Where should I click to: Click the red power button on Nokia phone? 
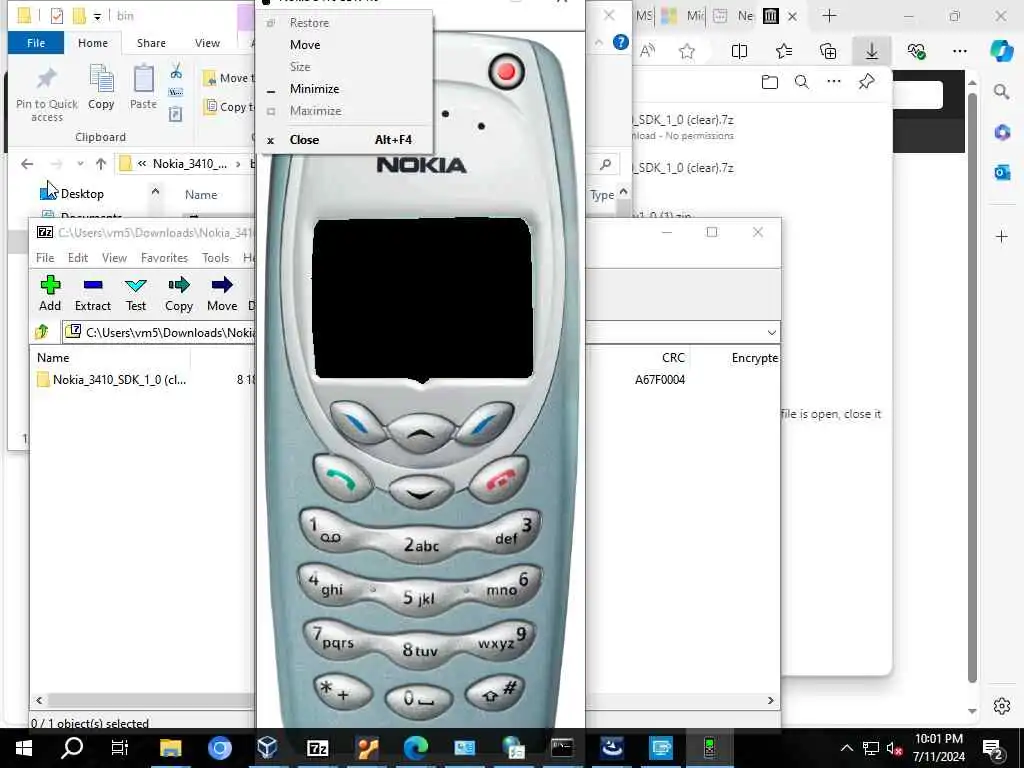coord(506,72)
